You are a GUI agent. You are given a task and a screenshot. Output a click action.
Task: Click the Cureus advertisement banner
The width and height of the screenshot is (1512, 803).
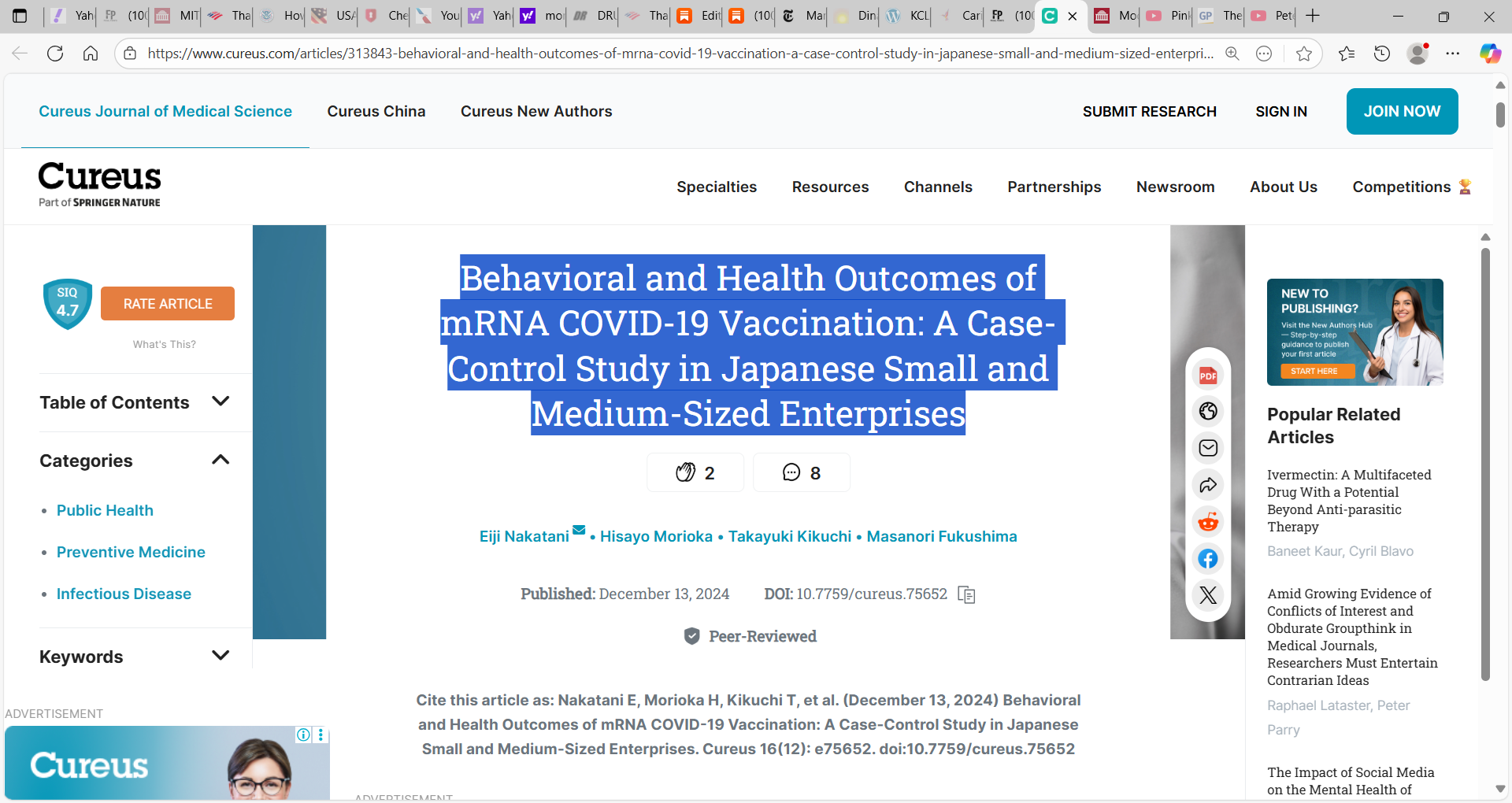pyautogui.click(x=167, y=763)
